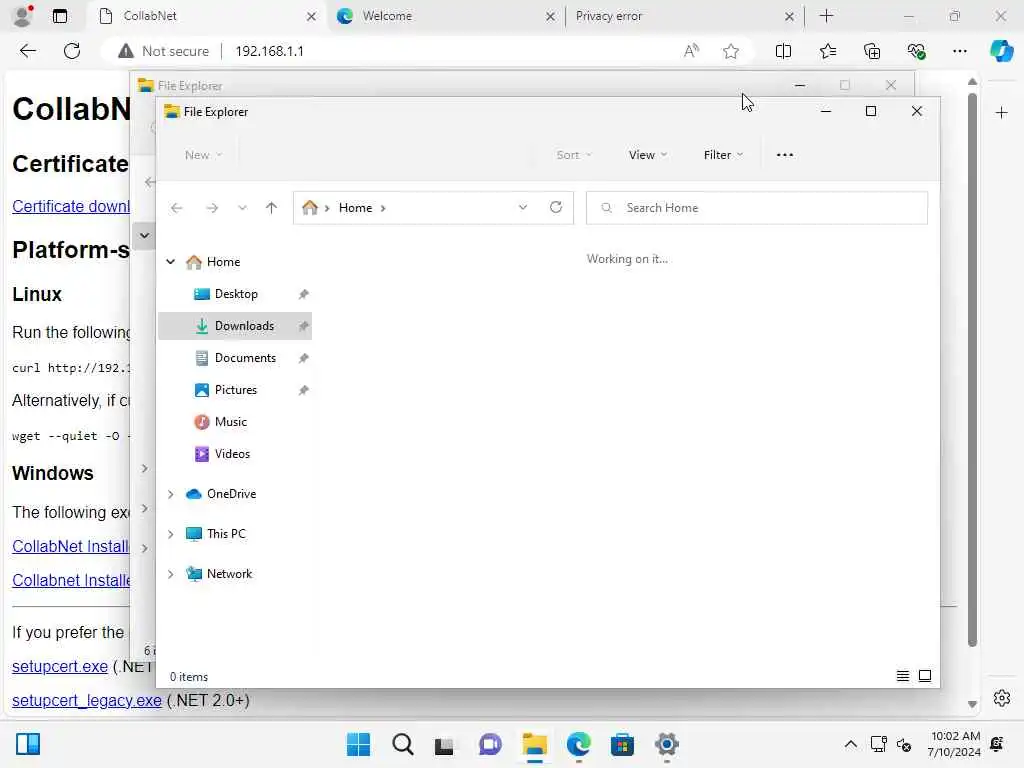The width and height of the screenshot is (1024, 768).
Task: Click the Not secure warning indicator
Action: click(x=163, y=51)
